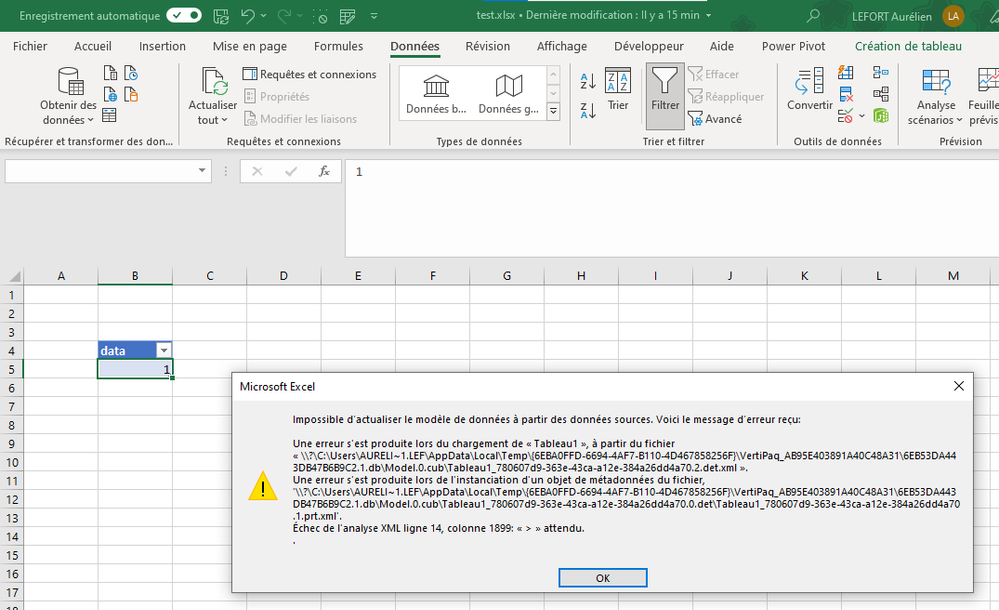Expand the data types gallery
Viewport: 999px width, 610px height.
tap(553, 112)
